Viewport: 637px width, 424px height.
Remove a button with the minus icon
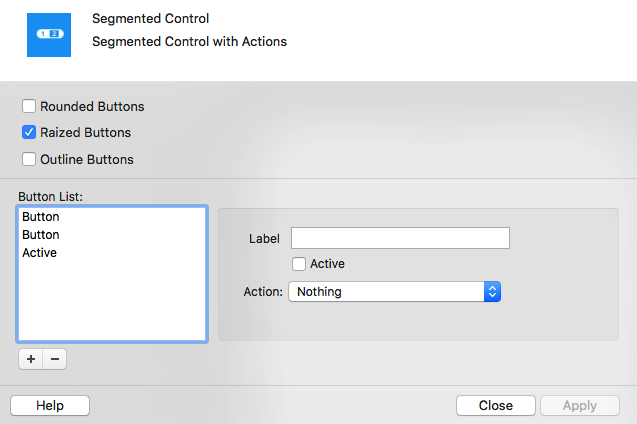[x=55, y=359]
